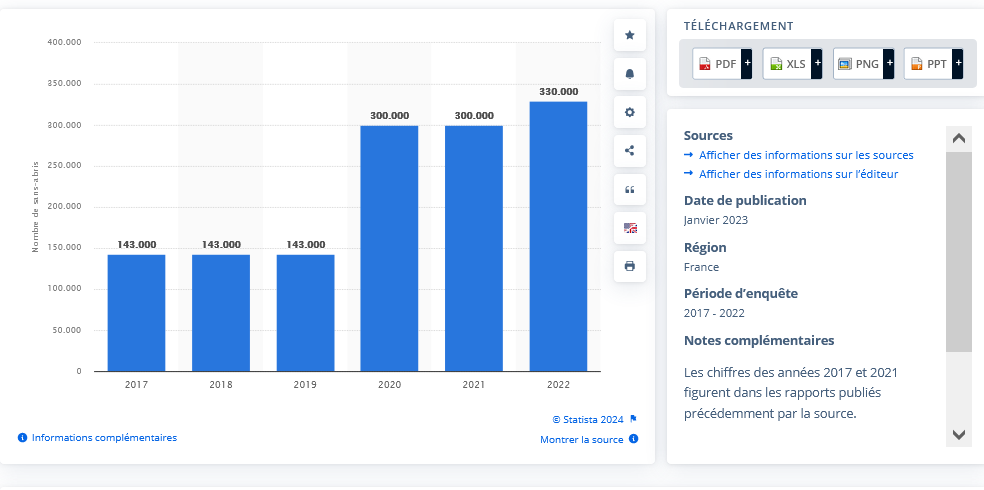
Task: Switch language with the flag icon
Action: tap(629, 228)
